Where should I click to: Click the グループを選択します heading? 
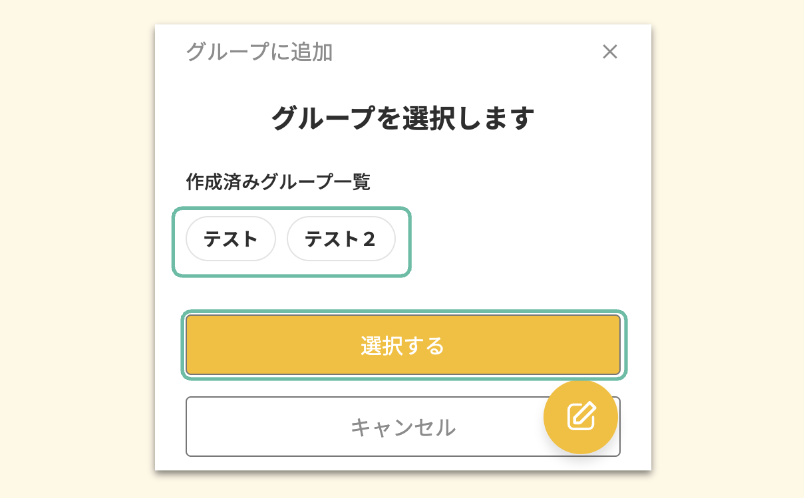[x=403, y=118]
